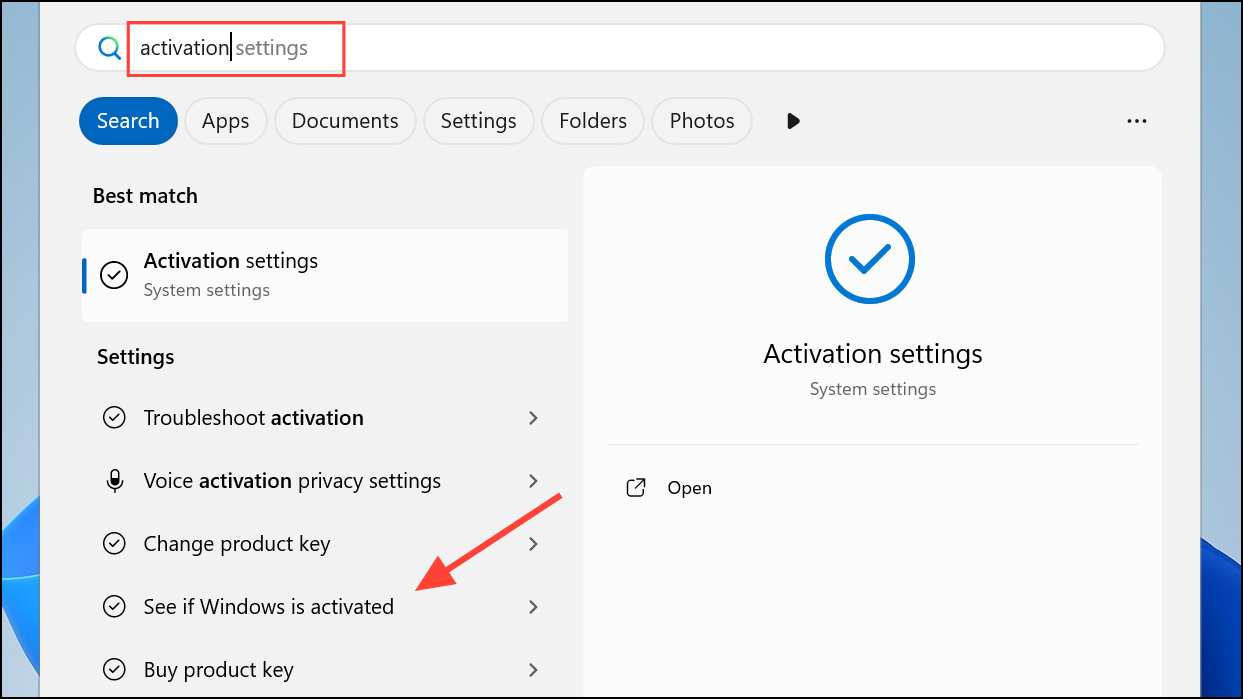Open Voice activation privacy settings
The image size is (1243, 699).
click(x=325, y=481)
